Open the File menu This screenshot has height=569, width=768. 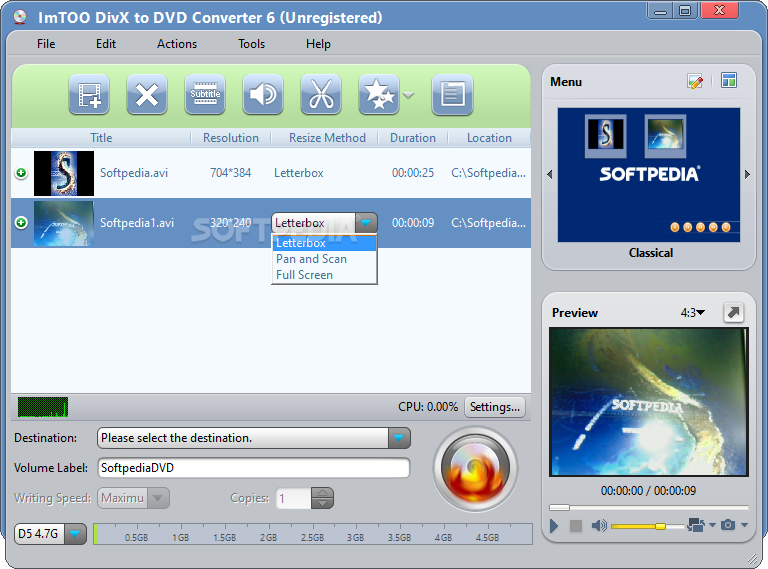coord(46,44)
